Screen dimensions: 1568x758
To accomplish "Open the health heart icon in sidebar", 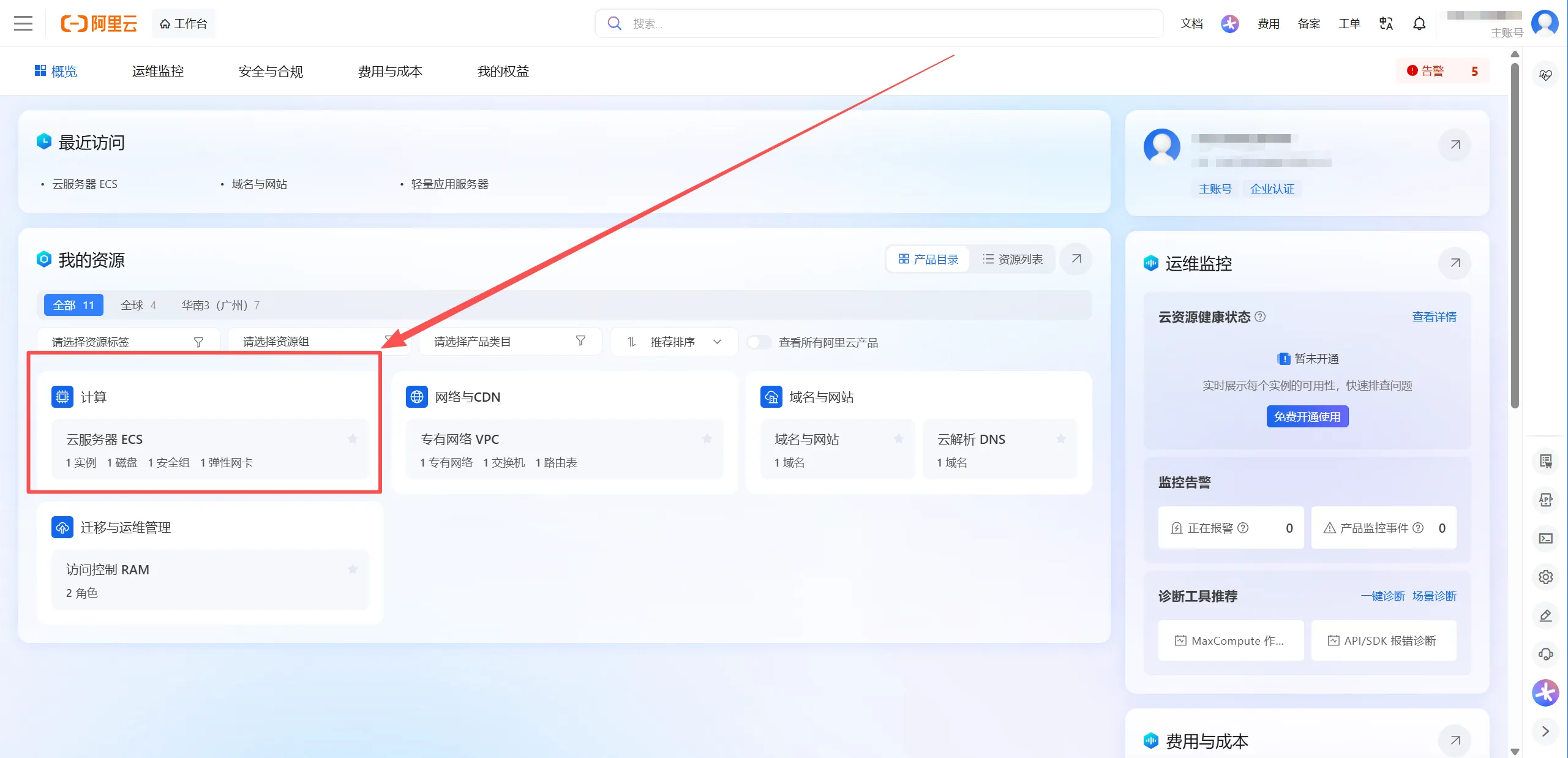I will tap(1545, 75).
